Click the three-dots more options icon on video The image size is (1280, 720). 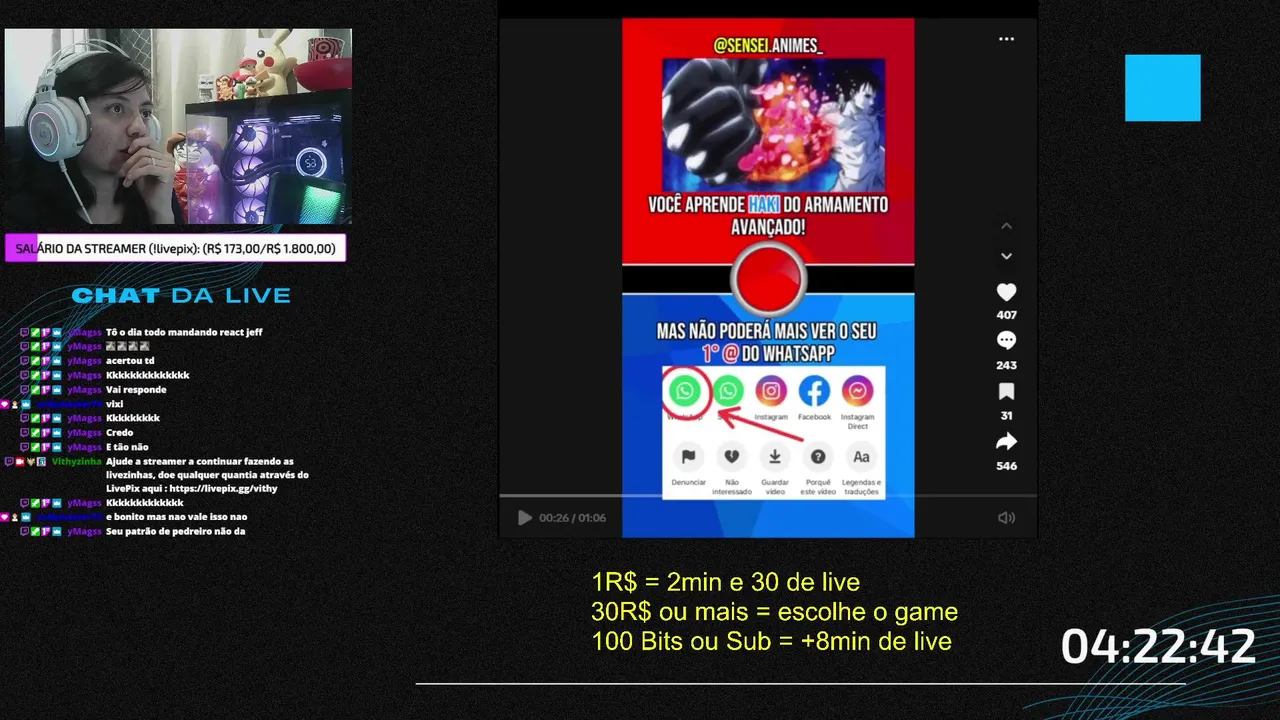tap(1006, 39)
